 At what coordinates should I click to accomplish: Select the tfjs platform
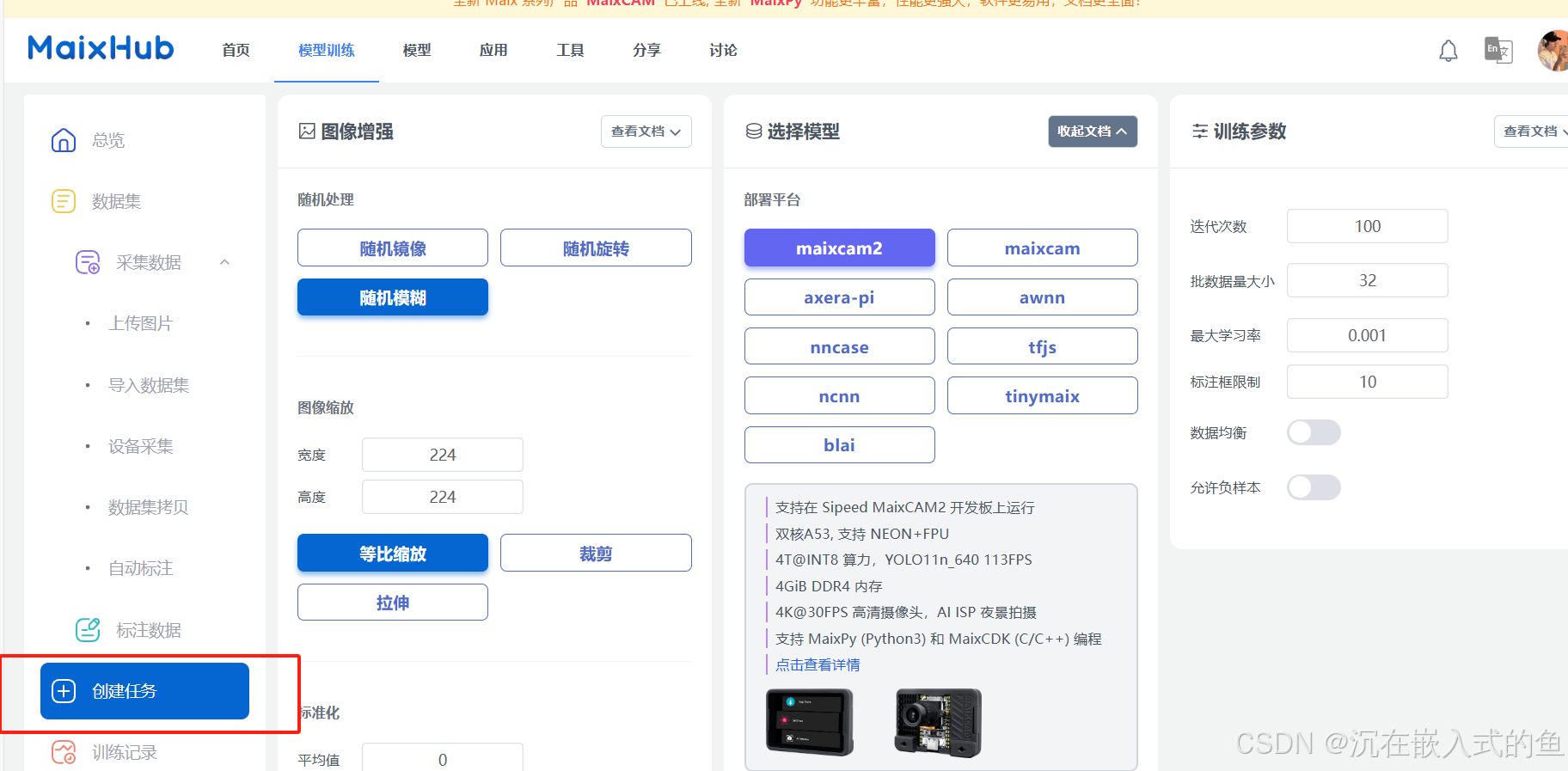pos(1042,346)
